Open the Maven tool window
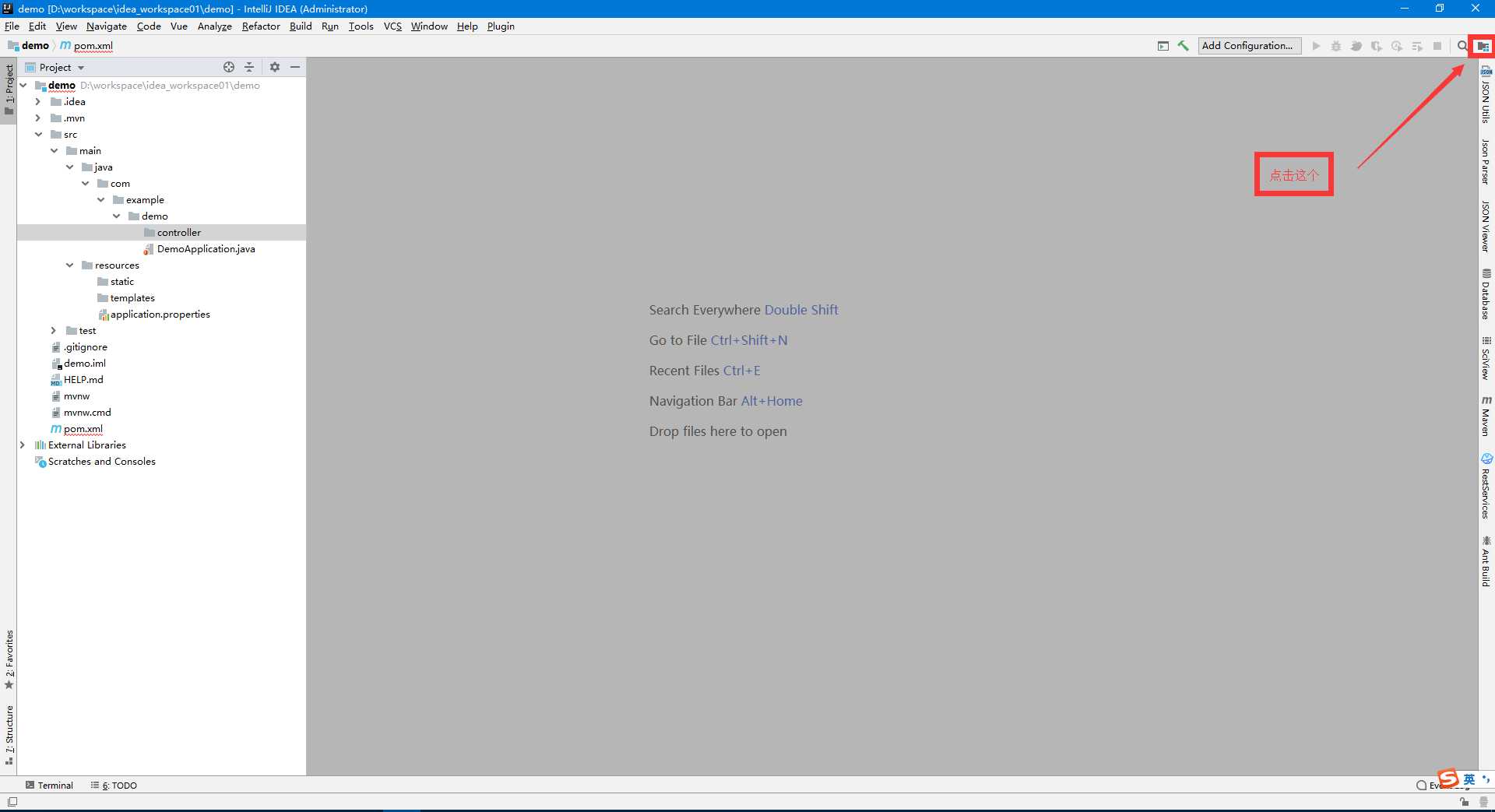The image size is (1495, 812). pyautogui.click(x=1486, y=415)
